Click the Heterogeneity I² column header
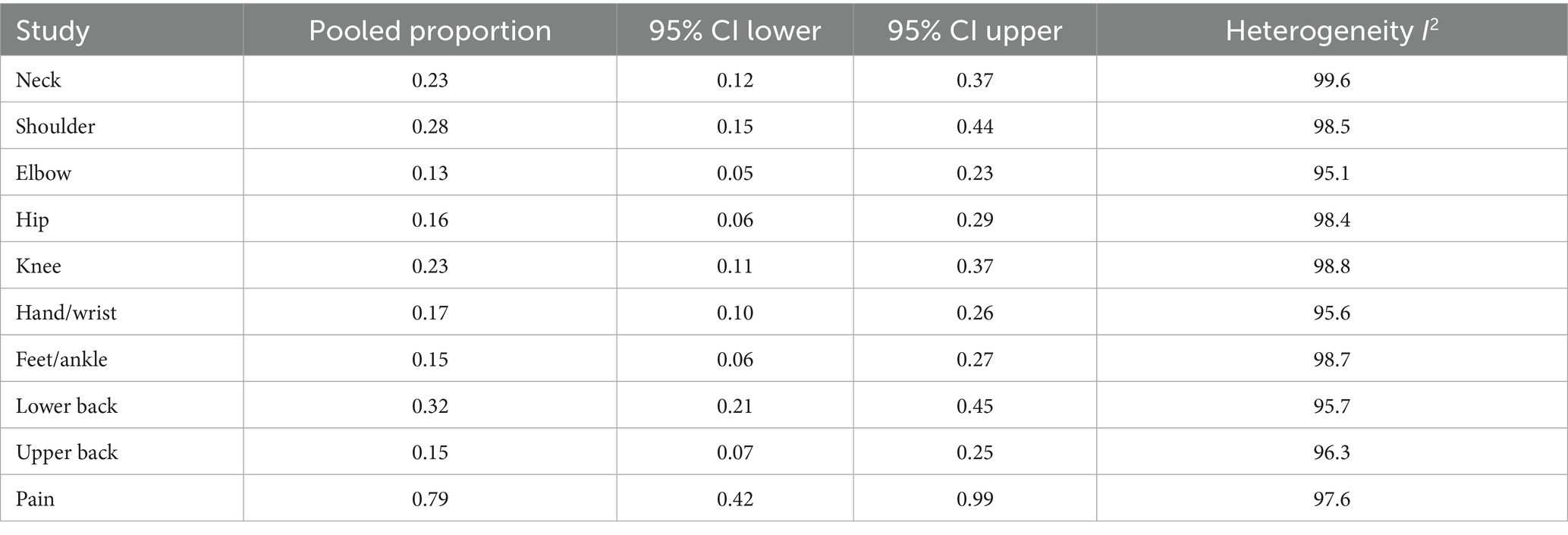 [x=1331, y=31]
